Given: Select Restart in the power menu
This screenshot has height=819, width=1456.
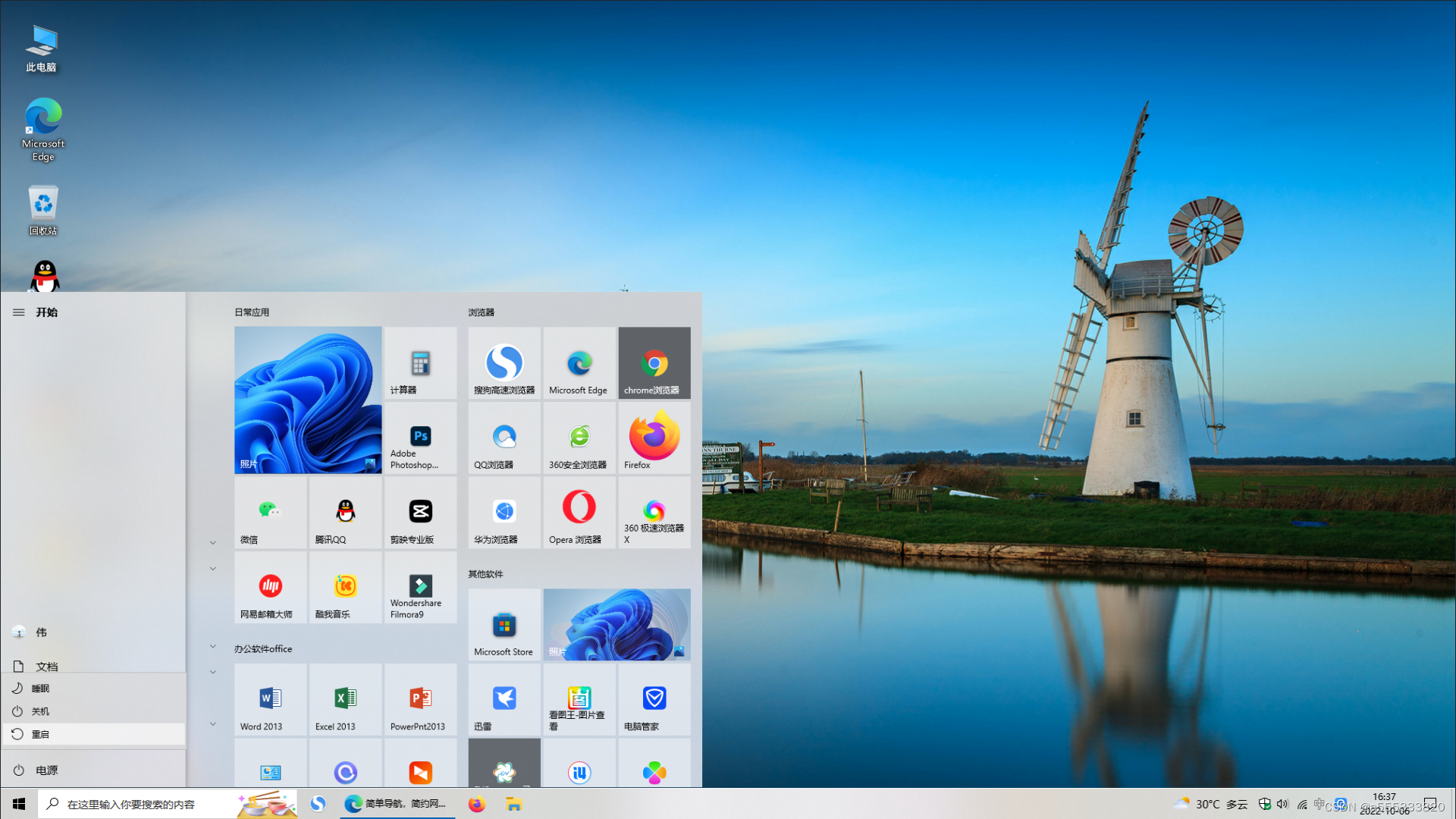Looking at the screenshot, I should [x=41, y=734].
